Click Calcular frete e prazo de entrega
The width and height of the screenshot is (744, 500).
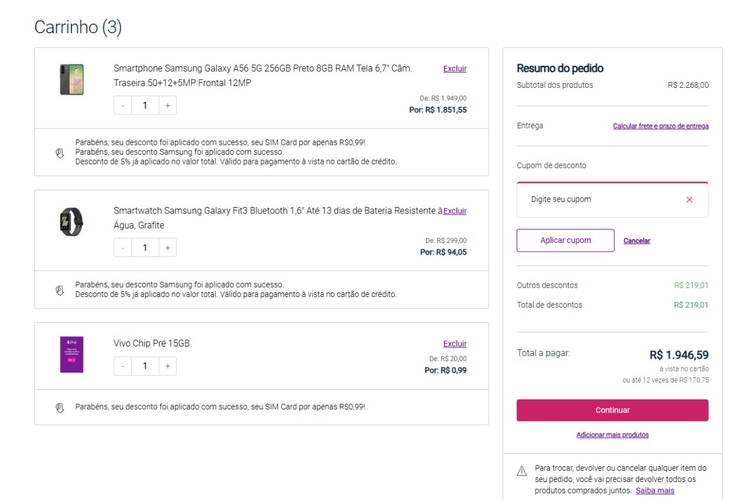(x=660, y=126)
